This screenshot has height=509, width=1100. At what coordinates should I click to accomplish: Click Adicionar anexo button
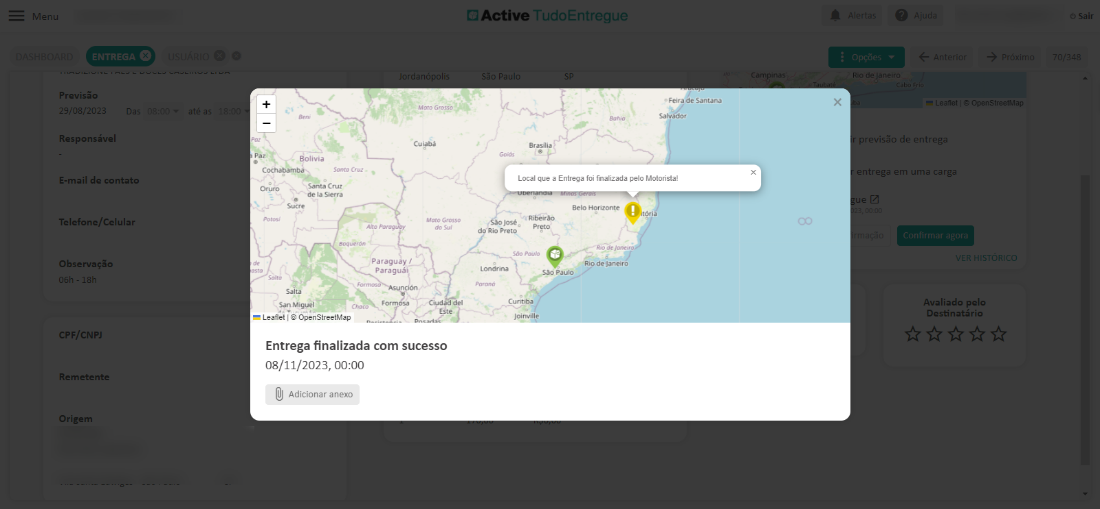coord(312,395)
